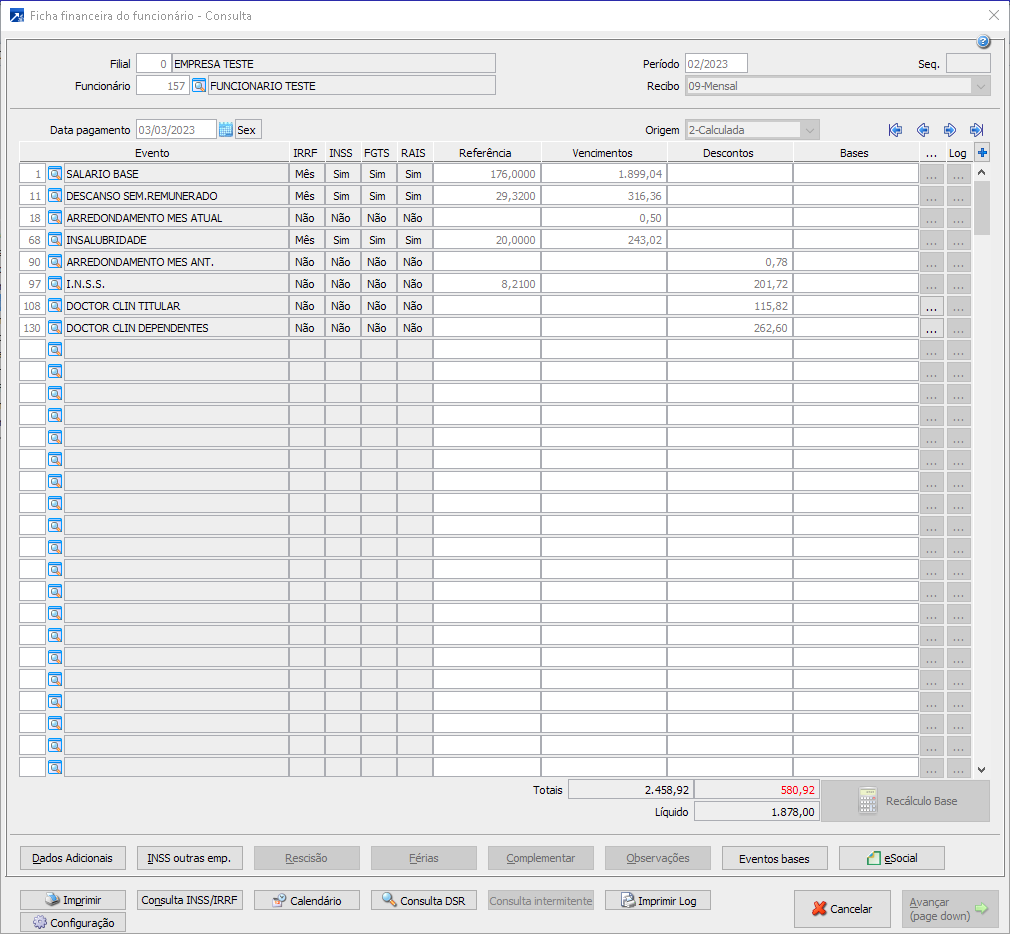The height and width of the screenshot is (941, 1024).
Task: Expand the Origem 2-Calculada dropdown
Action: pyautogui.click(x=809, y=130)
